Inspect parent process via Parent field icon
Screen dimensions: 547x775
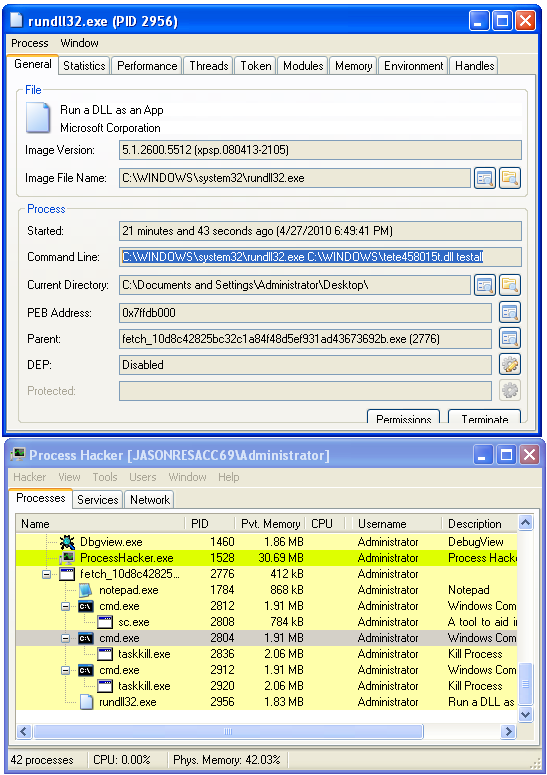tap(509, 339)
